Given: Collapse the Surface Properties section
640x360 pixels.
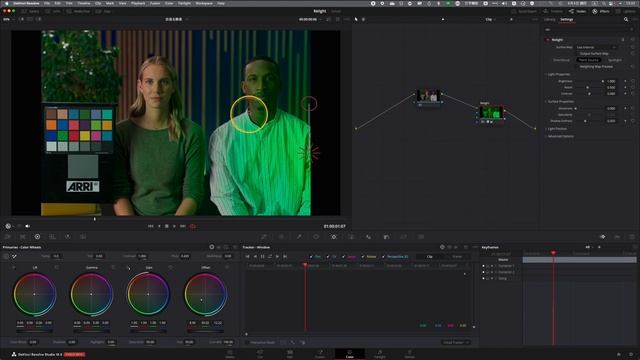Looking at the screenshot, I should pyautogui.click(x=546, y=101).
